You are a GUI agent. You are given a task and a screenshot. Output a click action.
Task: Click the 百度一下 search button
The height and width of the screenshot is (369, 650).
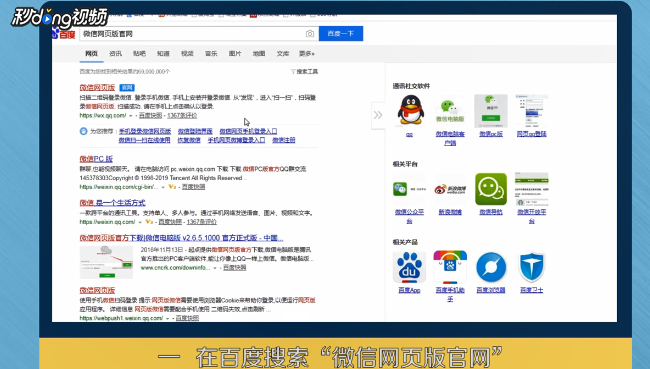pos(341,34)
